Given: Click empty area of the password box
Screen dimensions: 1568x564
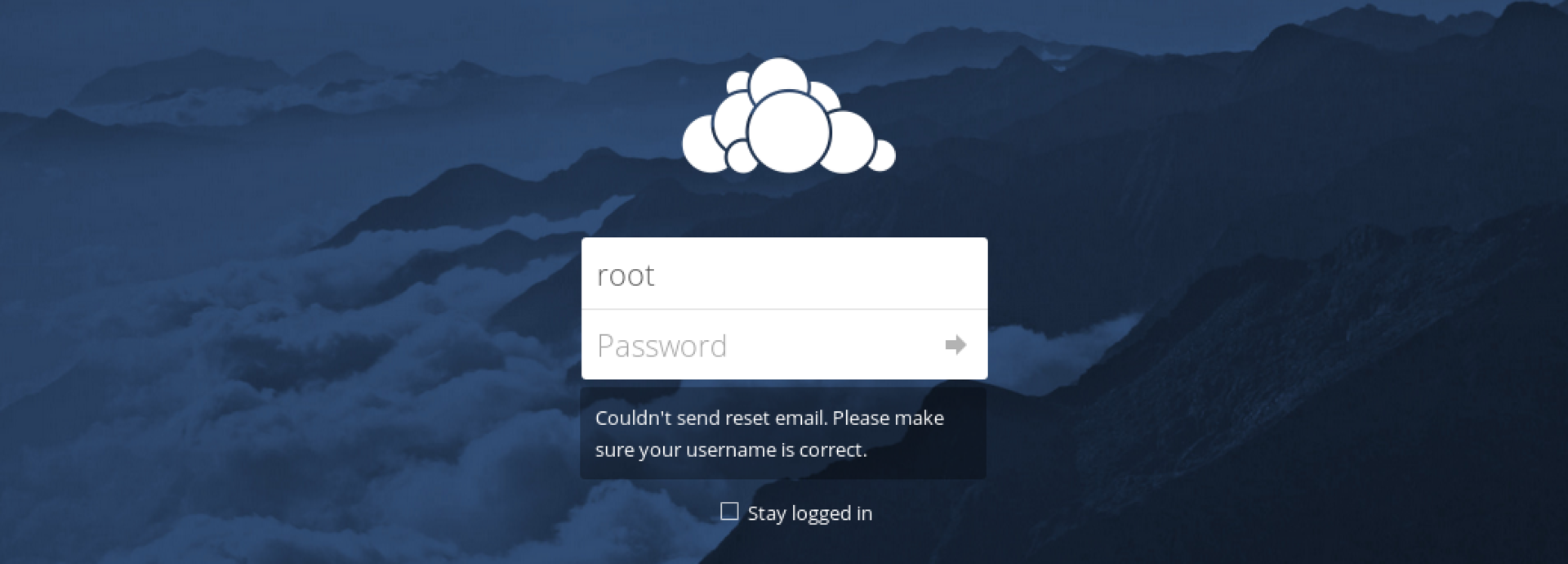Looking at the screenshot, I should [833, 345].
